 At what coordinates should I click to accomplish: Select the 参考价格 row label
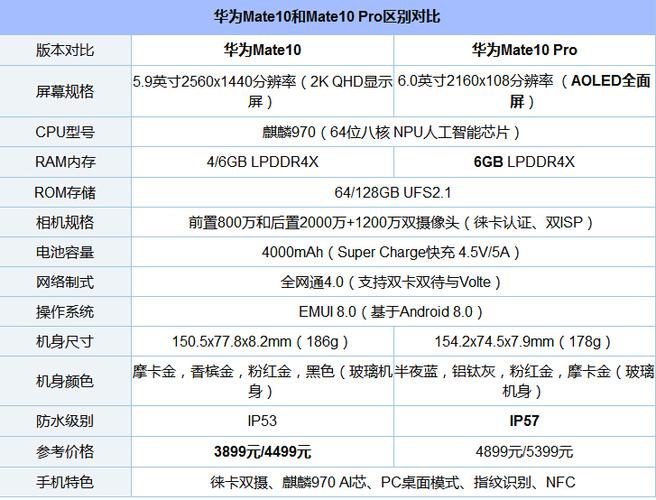click(65, 452)
